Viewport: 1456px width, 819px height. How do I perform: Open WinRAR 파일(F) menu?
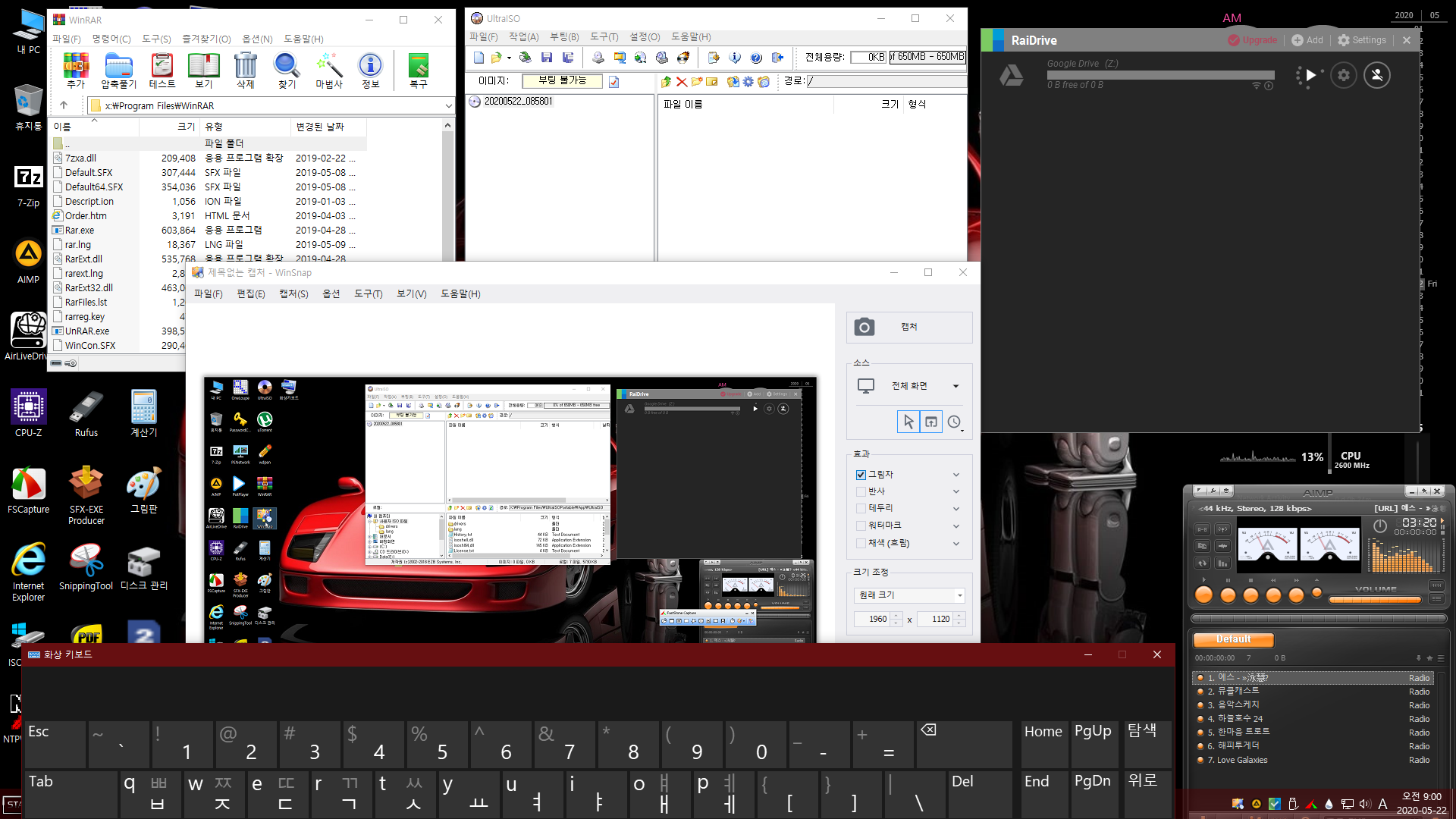[66, 39]
